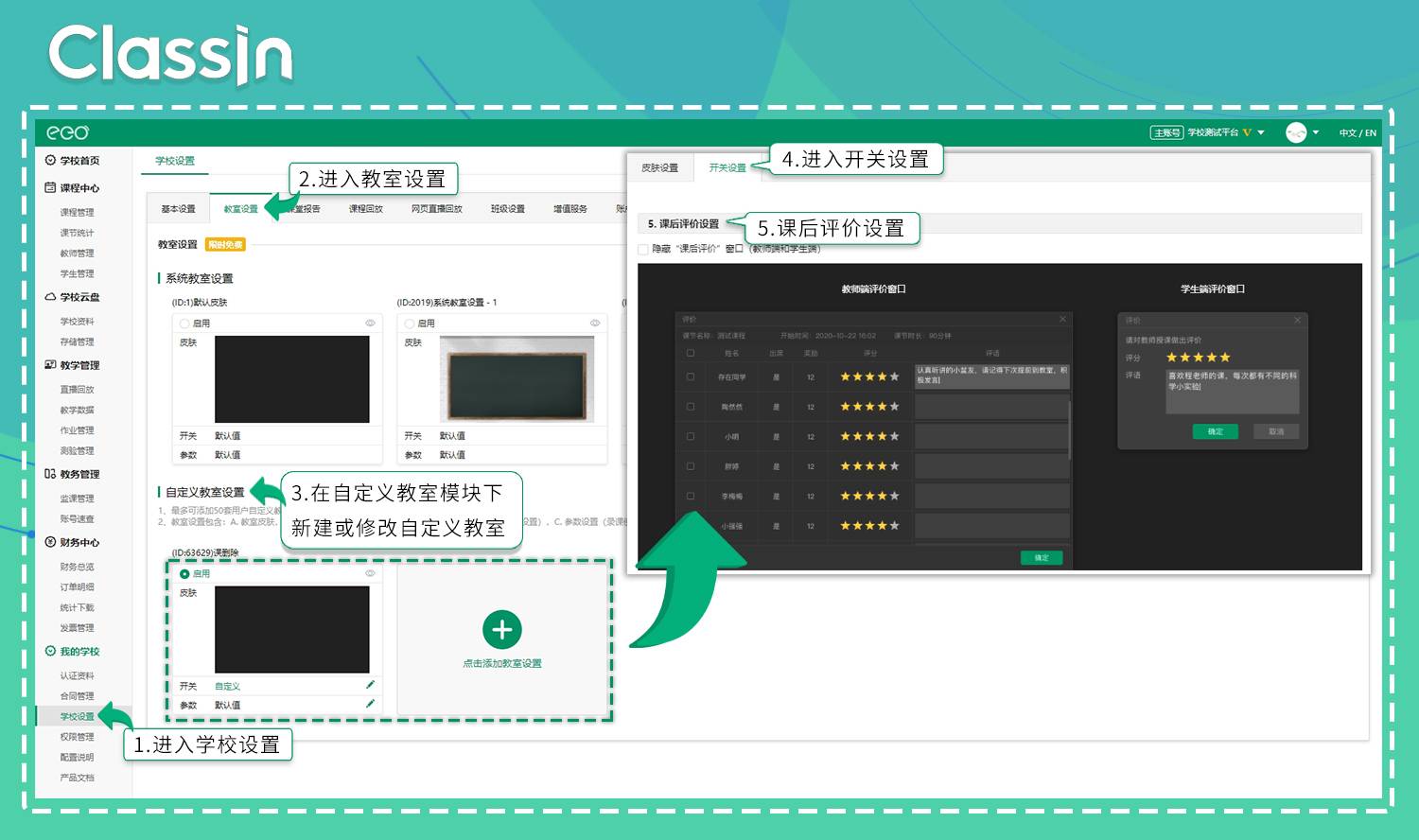Click the star rating in student preview
Image resolution: width=1419 pixels, height=840 pixels.
tap(1198, 358)
